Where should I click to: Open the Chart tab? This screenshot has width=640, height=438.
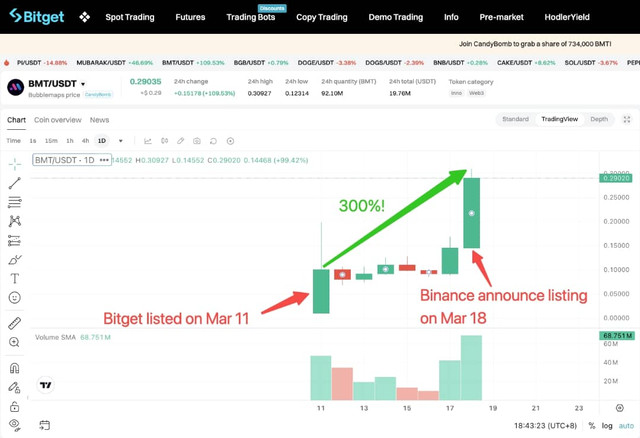16,120
